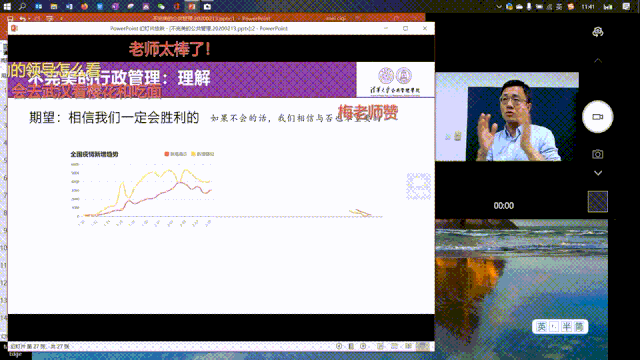Open the Camera app taskbar icon

click(207, 7)
